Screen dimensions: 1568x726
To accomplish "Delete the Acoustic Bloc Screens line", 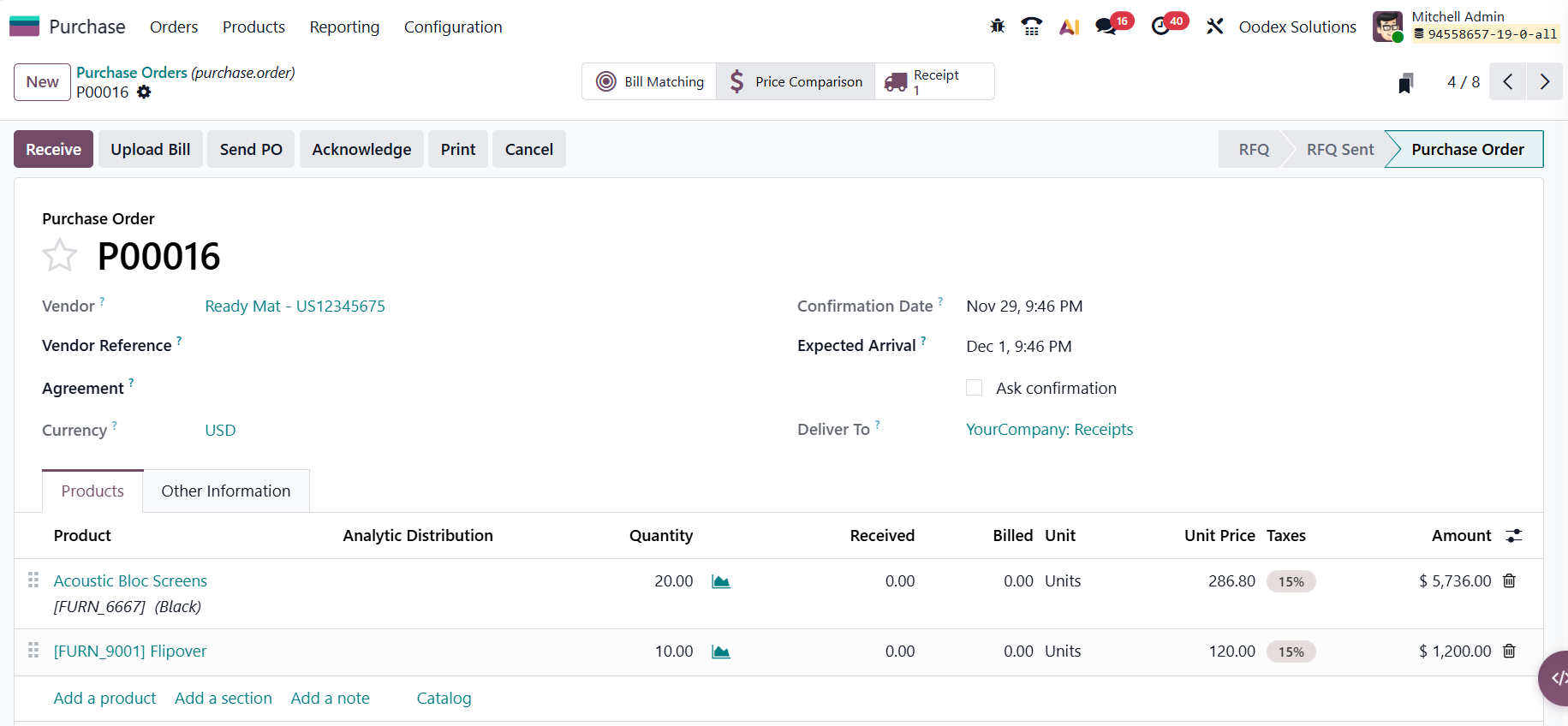I will (x=1509, y=580).
